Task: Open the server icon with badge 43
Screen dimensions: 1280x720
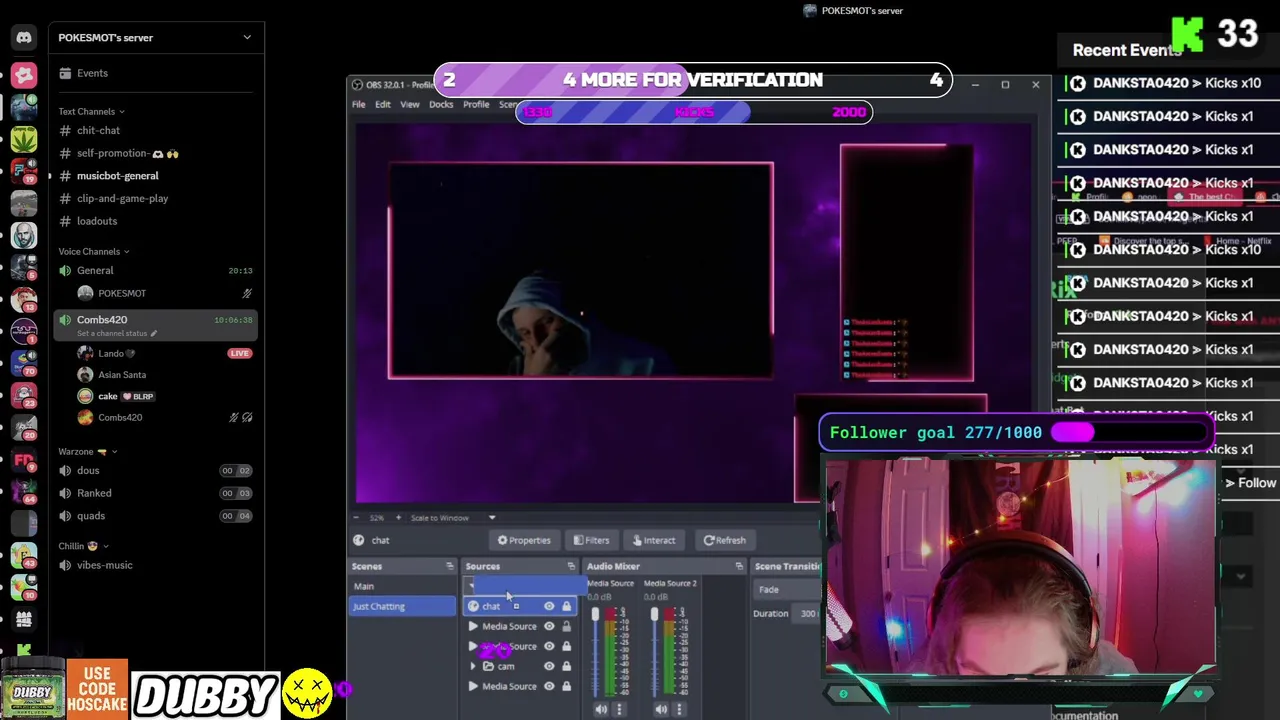Action: pyautogui.click(x=24, y=555)
